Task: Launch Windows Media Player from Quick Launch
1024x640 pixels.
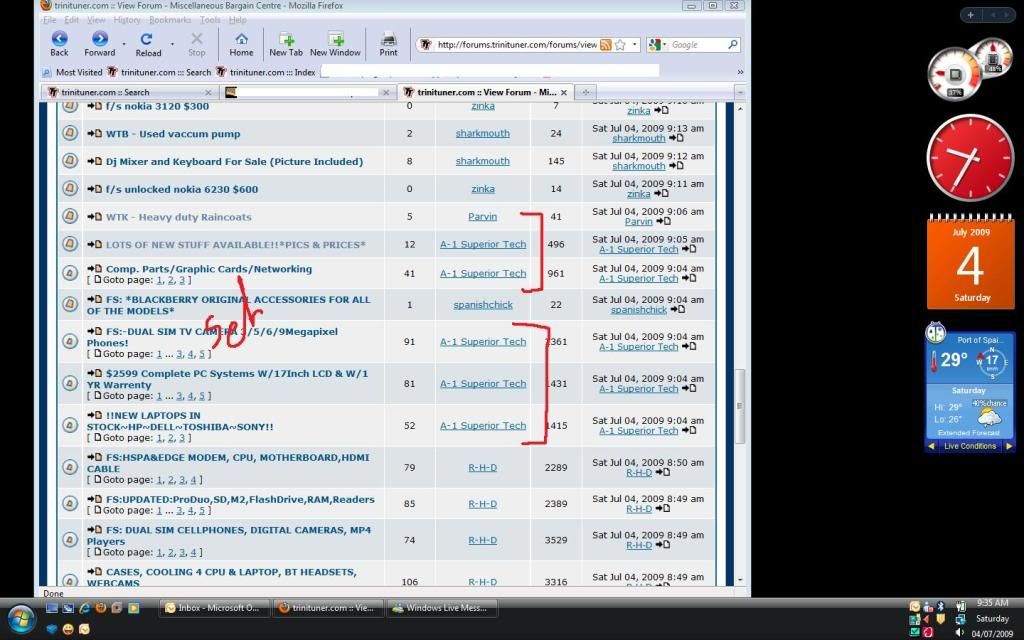Action: click(133, 608)
